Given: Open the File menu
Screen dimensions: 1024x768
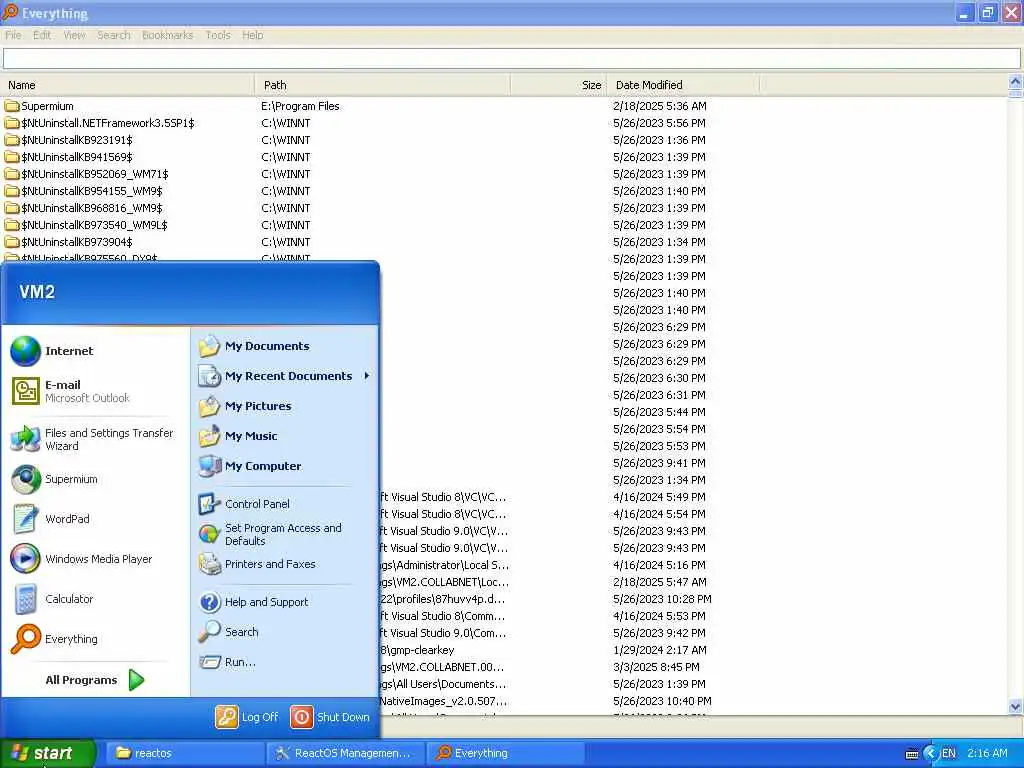Looking at the screenshot, I should point(13,35).
